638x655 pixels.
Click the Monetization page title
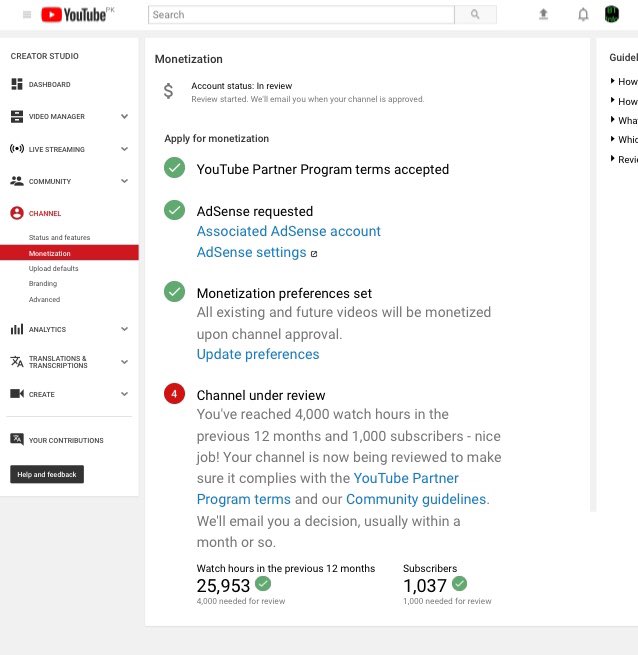point(188,59)
